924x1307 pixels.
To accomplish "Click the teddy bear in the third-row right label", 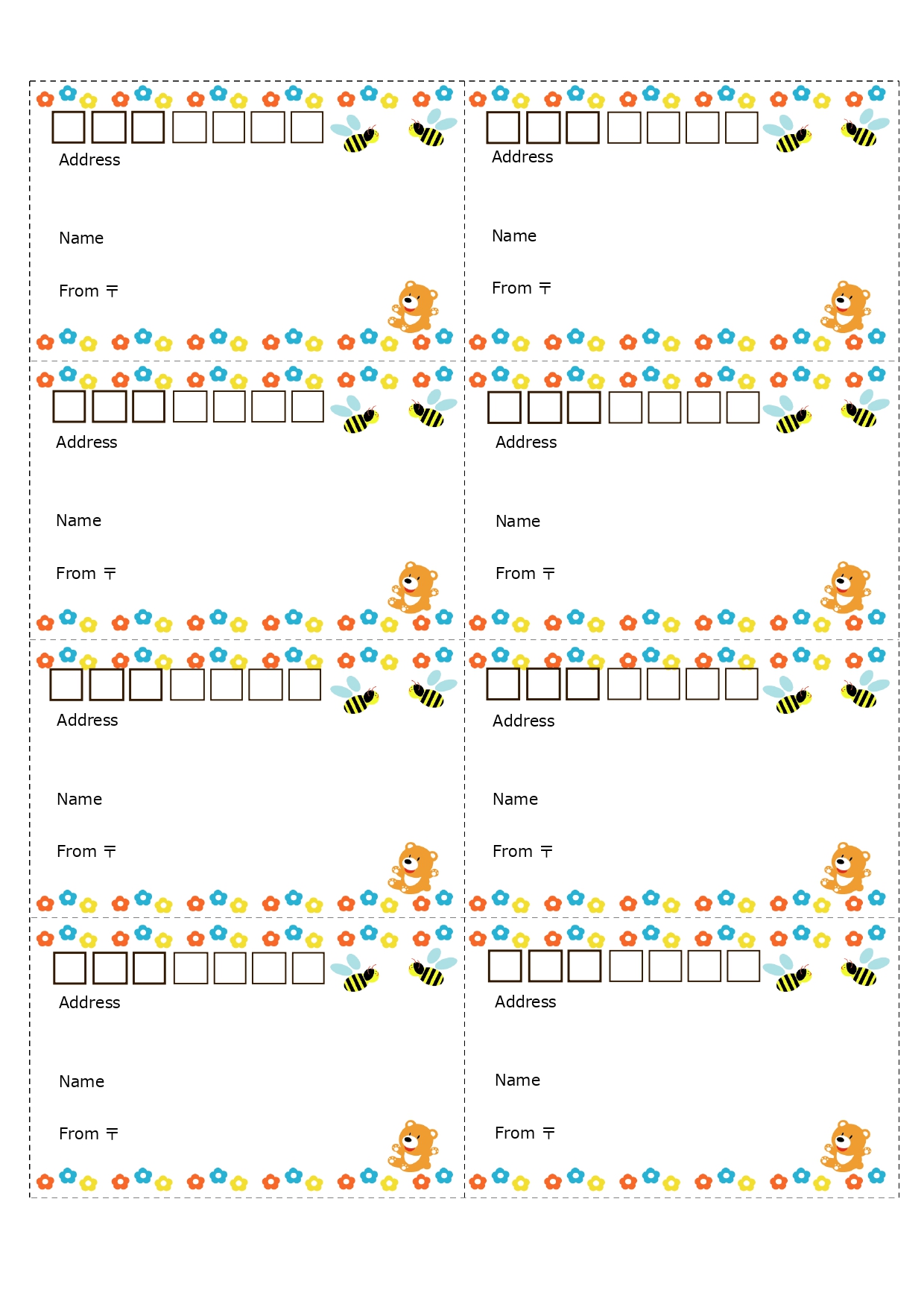I will click(846, 869).
